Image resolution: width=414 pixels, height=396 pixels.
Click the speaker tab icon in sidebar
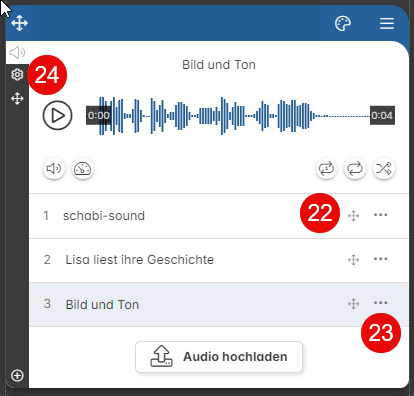(x=17, y=52)
